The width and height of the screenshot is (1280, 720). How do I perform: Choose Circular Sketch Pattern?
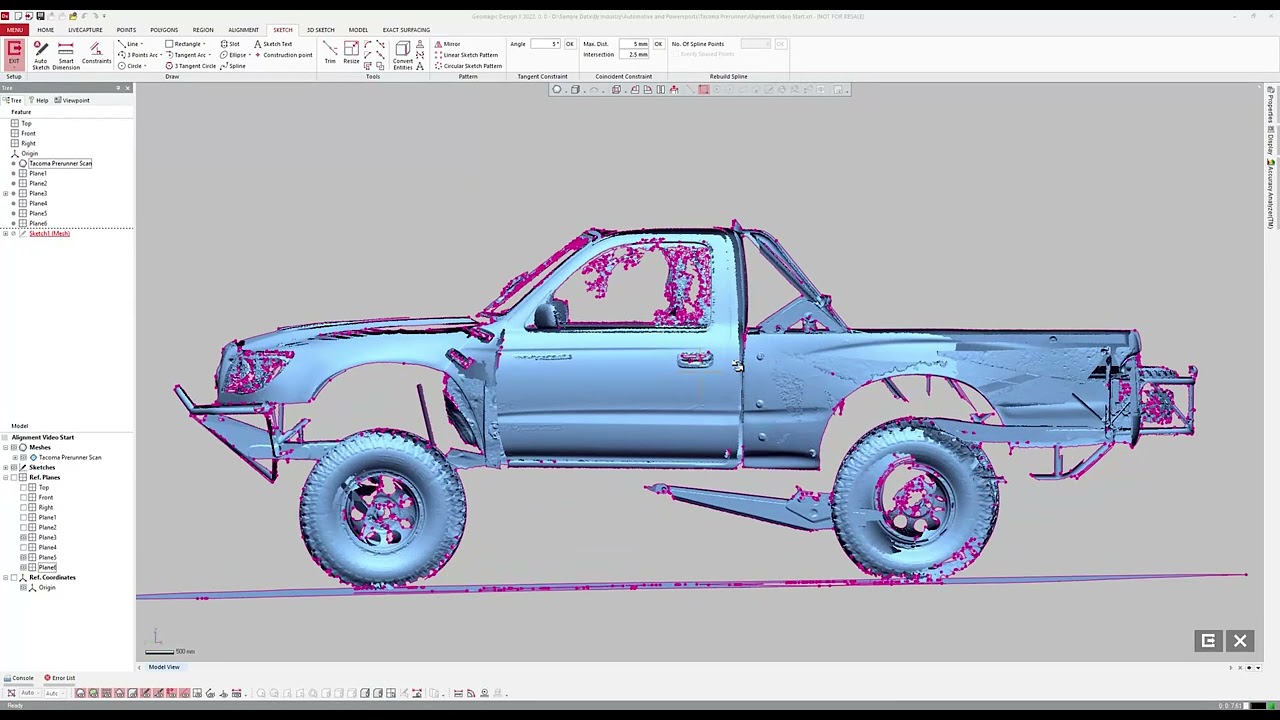click(x=468, y=66)
